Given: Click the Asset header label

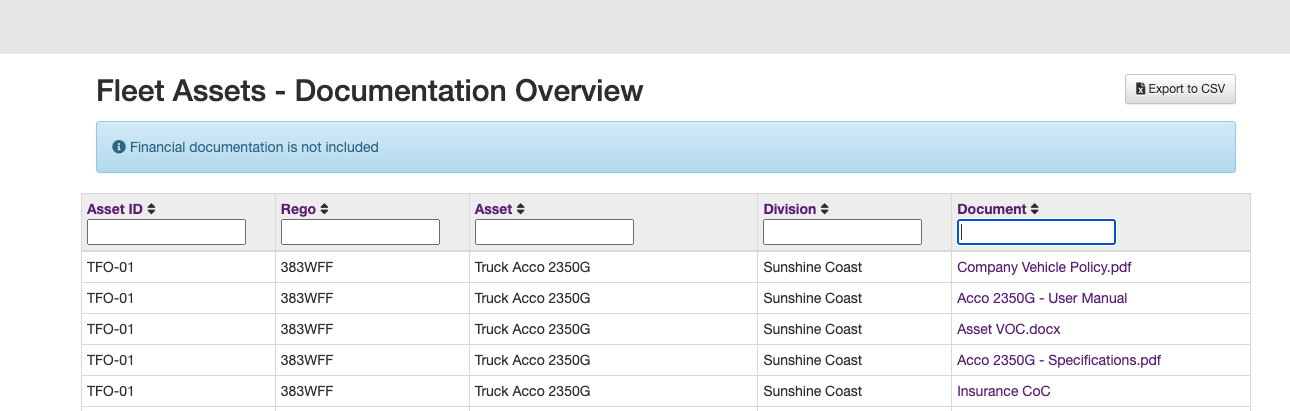Looking at the screenshot, I should [494, 209].
